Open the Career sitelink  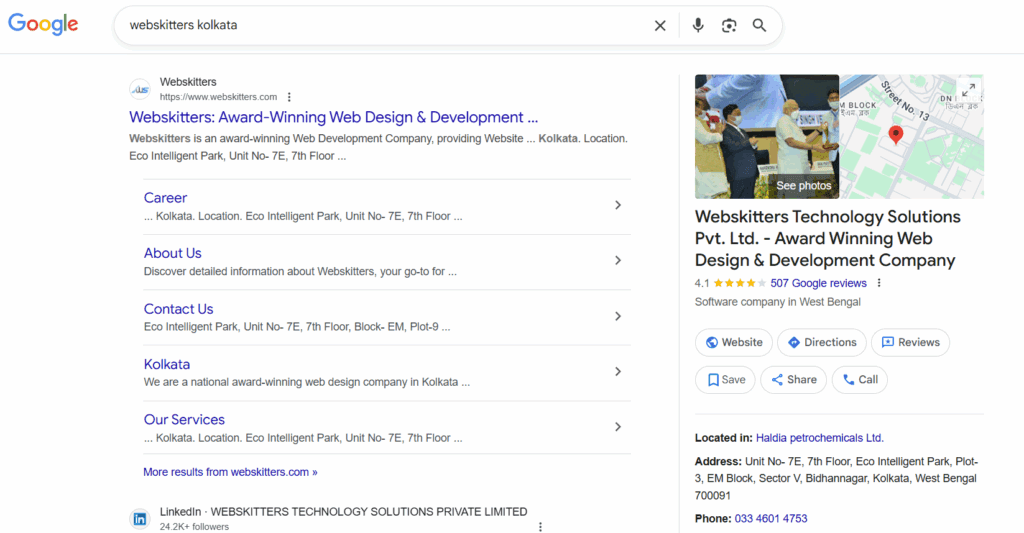[x=165, y=198]
